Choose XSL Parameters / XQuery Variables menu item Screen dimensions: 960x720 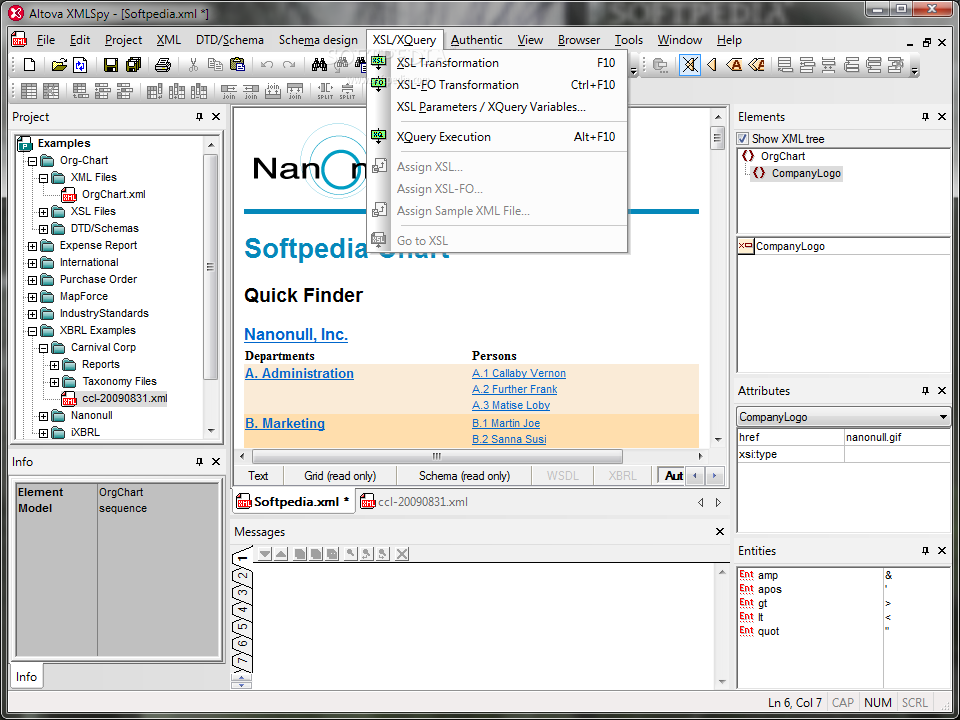click(x=497, y=107)
